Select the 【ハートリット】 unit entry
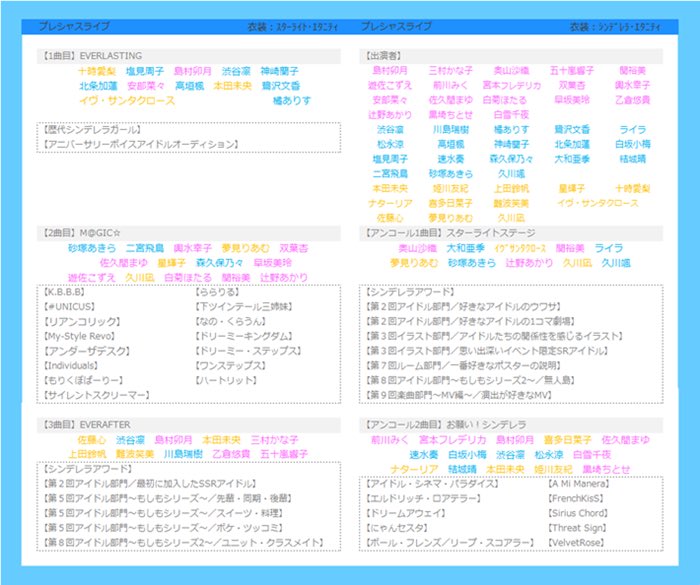The width and height of the screenshot is (700, 585). pyautogui.click(x=226, y=380)
